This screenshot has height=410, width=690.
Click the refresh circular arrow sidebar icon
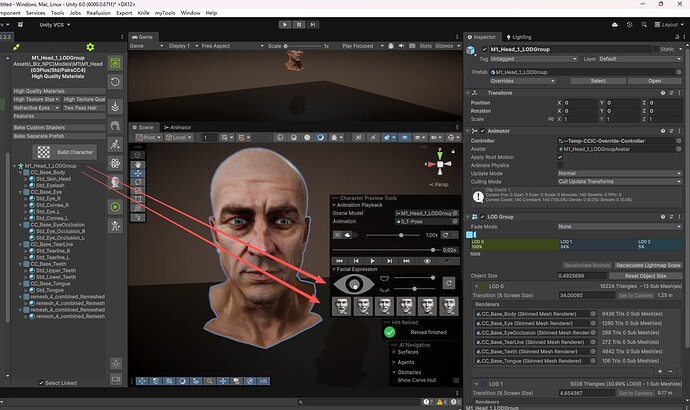(x=115, y=82)
